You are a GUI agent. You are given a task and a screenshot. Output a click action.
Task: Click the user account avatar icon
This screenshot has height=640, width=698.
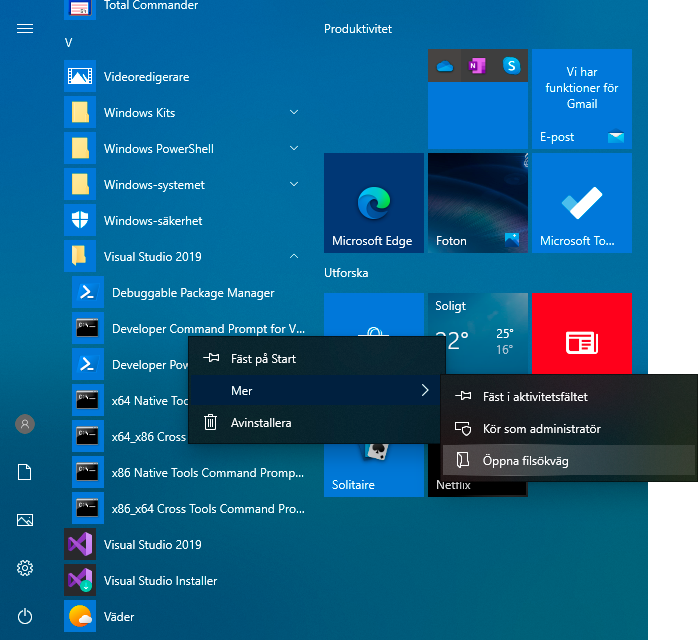coord(25,424)
